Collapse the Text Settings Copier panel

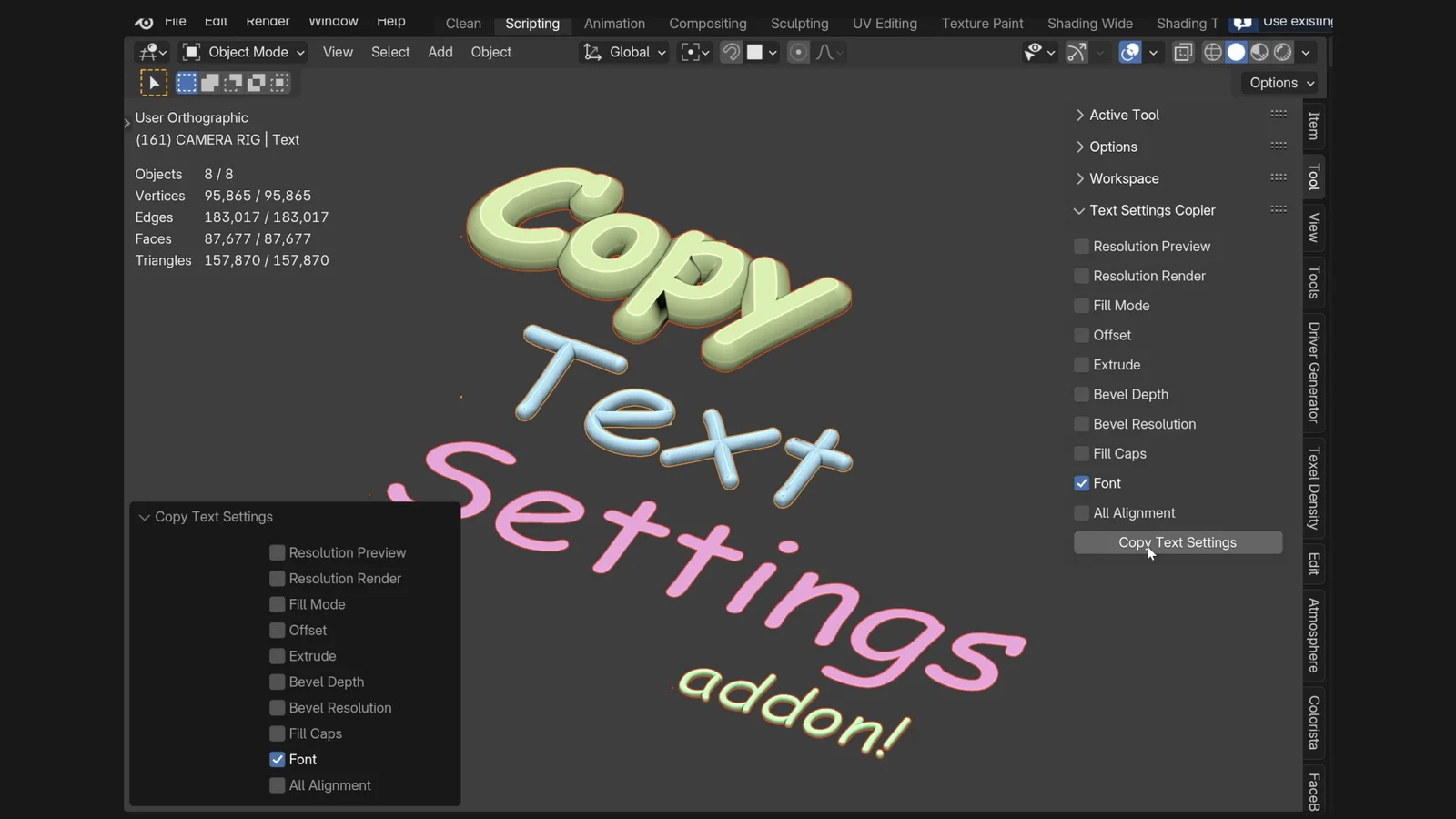[x=1078, y=210]
